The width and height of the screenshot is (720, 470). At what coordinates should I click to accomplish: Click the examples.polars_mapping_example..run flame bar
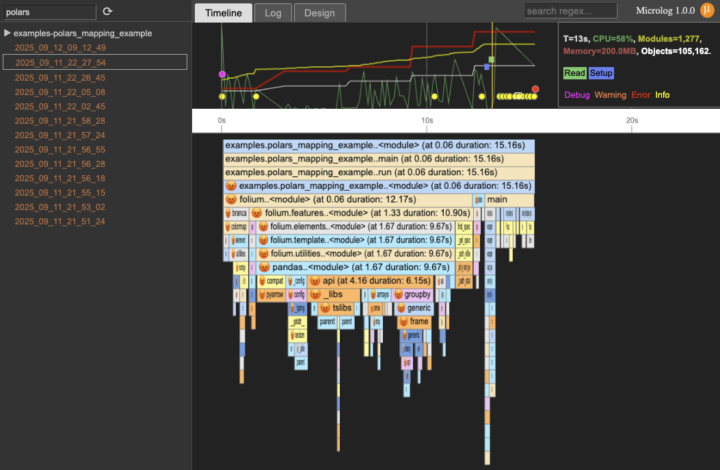pyautogui.click(x=379, y=173)
